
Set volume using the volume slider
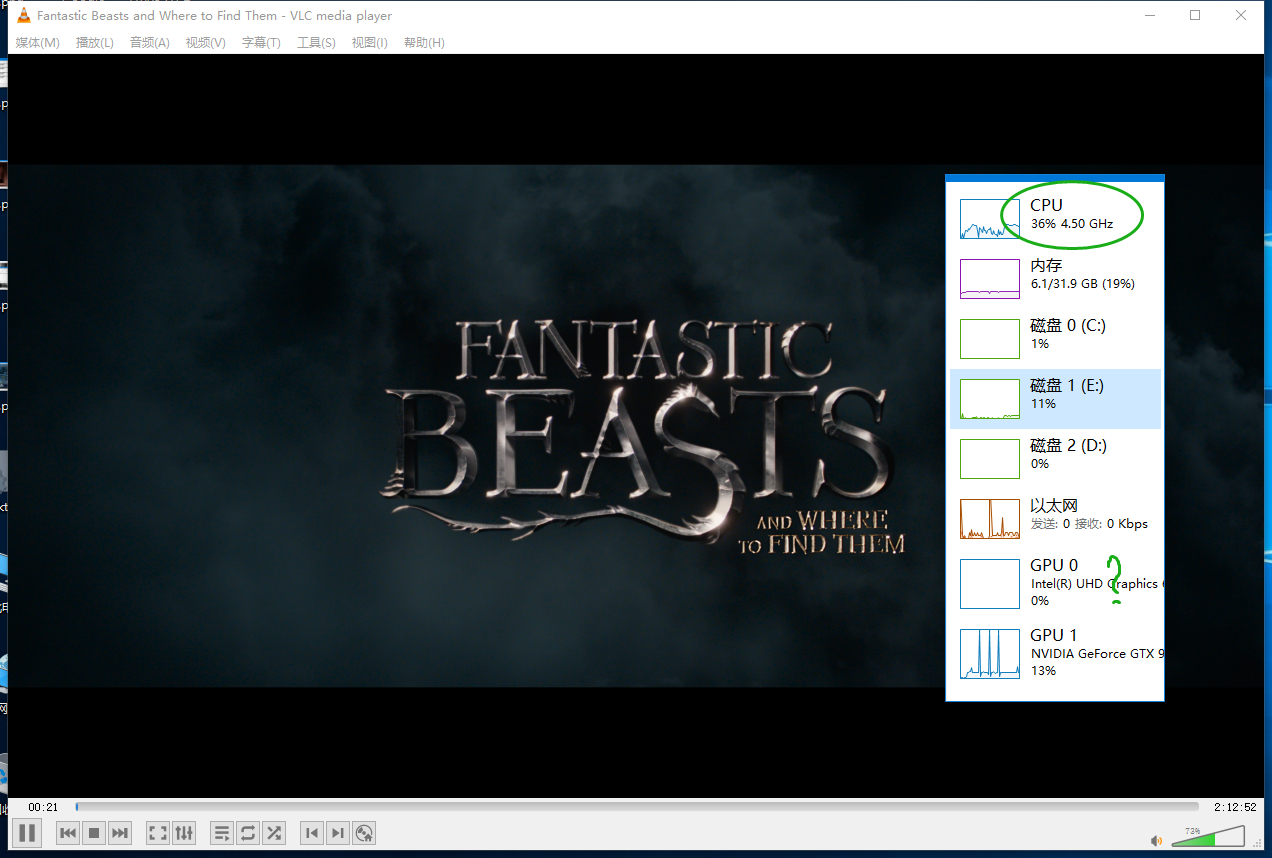pos(1210,837)
